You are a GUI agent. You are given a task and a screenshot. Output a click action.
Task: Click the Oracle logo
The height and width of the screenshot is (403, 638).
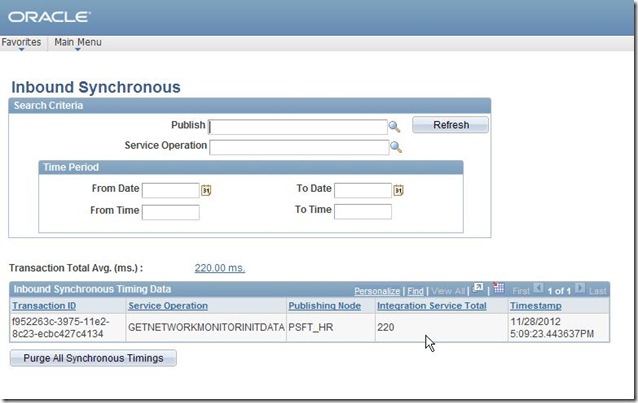coord(49,17)
